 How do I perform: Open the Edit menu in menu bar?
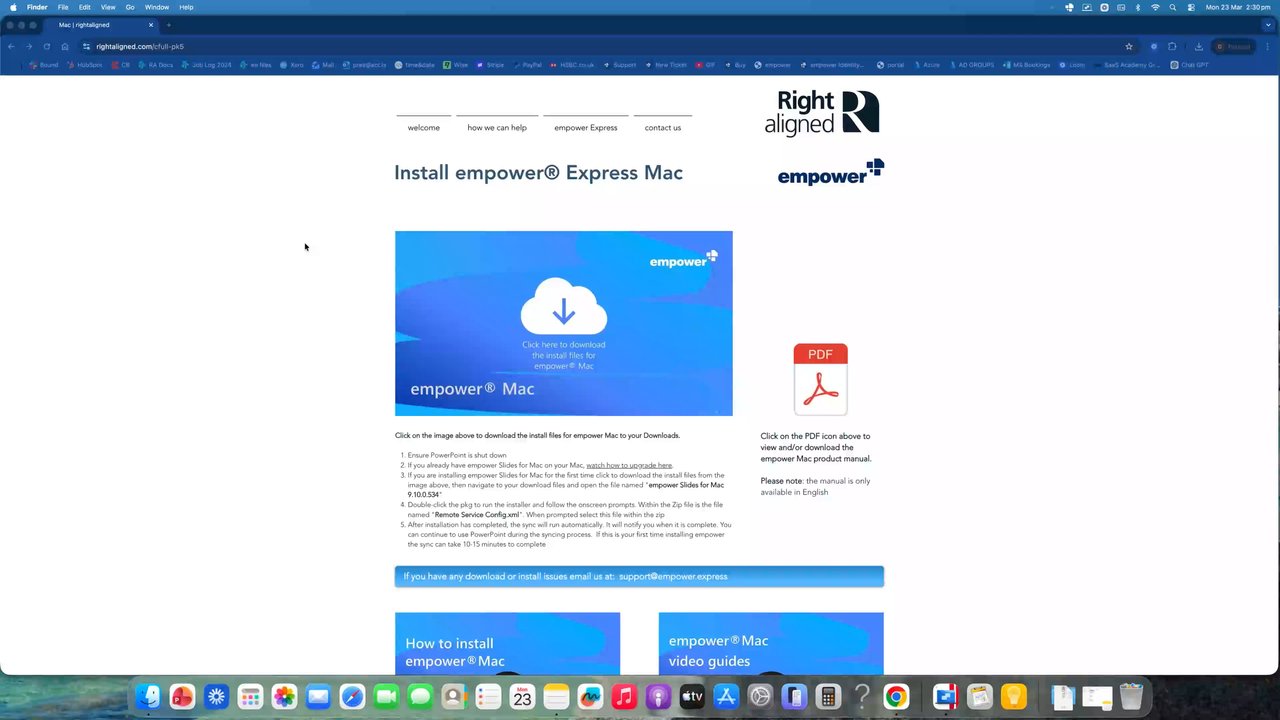tap(85, 7)
